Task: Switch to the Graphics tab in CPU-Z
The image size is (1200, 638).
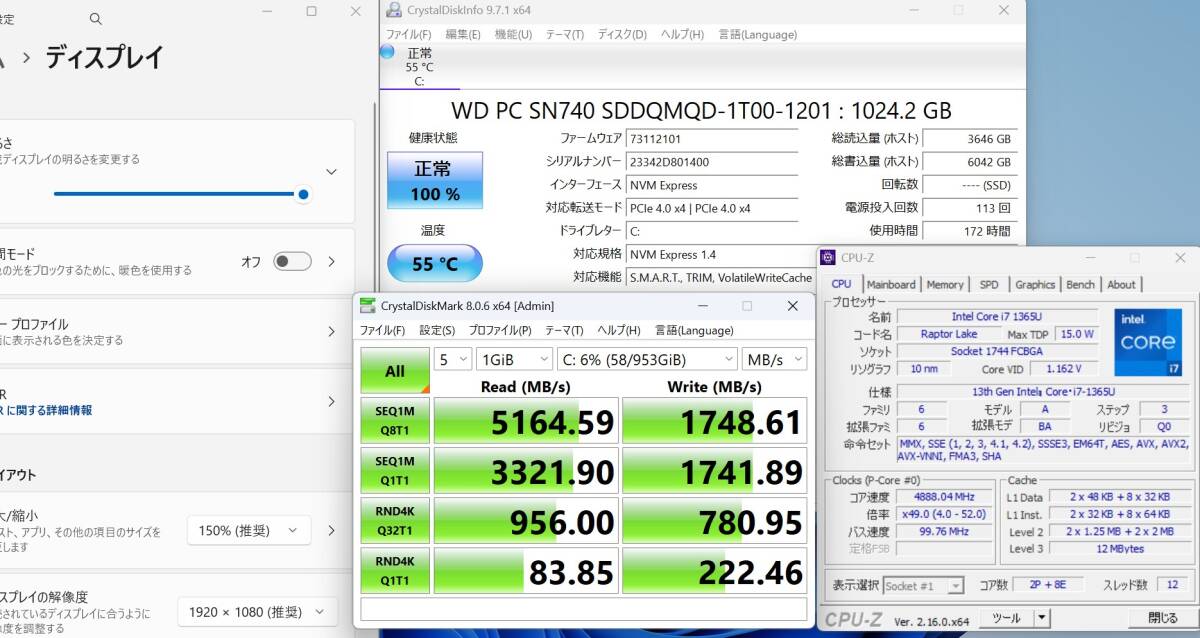Action: (x=1035, y=285)
